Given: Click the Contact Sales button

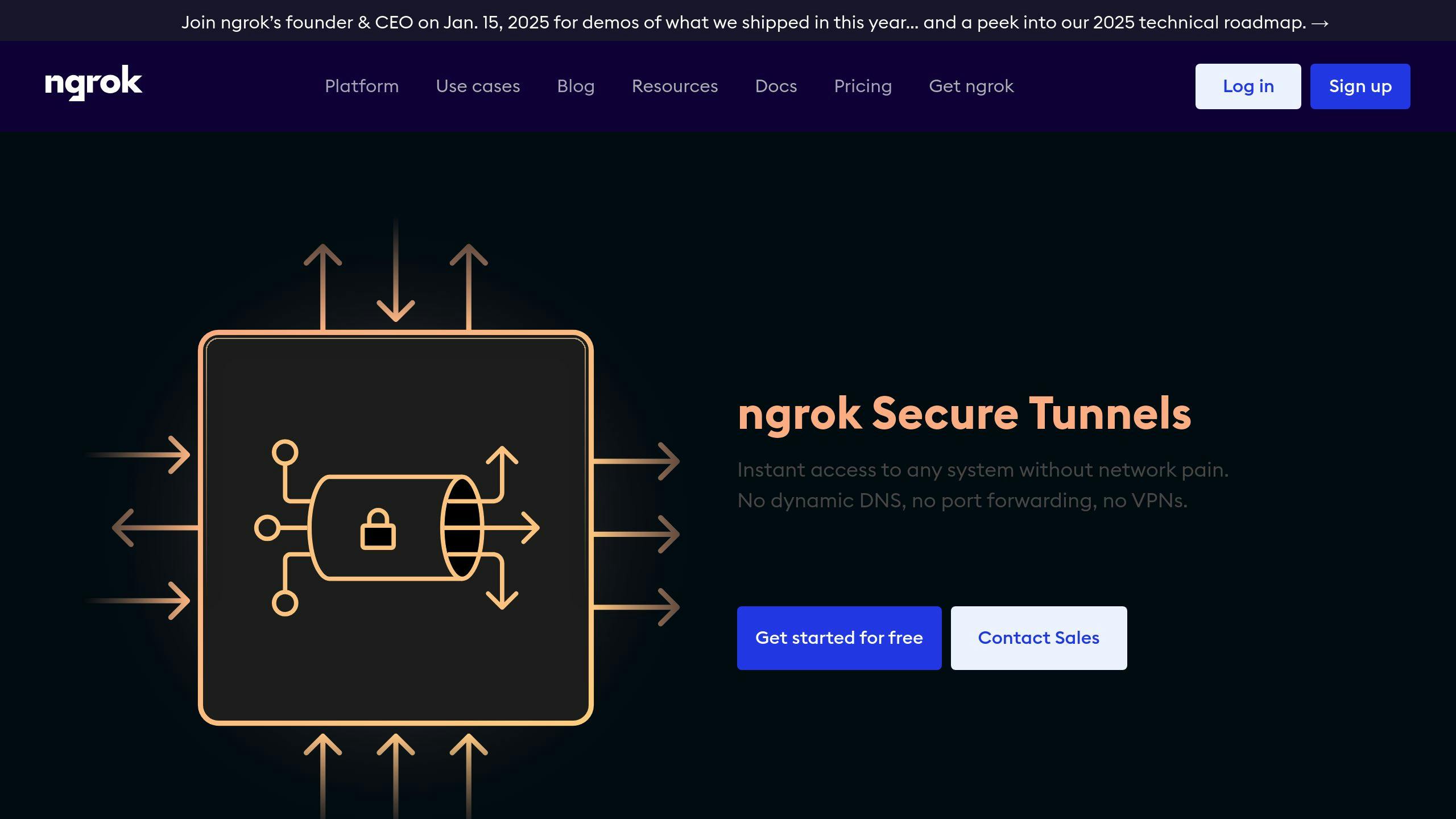Looking at the screenshot, I should coord(1039,638).
